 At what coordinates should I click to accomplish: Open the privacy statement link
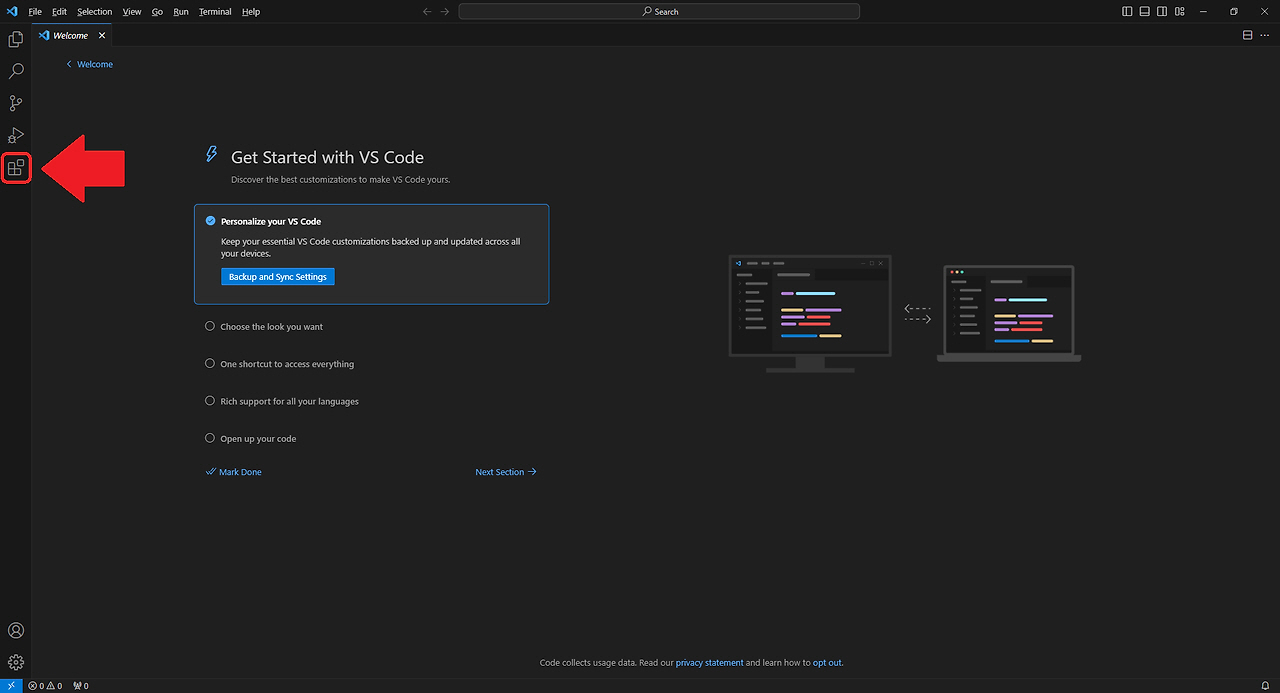pos(710,663)
